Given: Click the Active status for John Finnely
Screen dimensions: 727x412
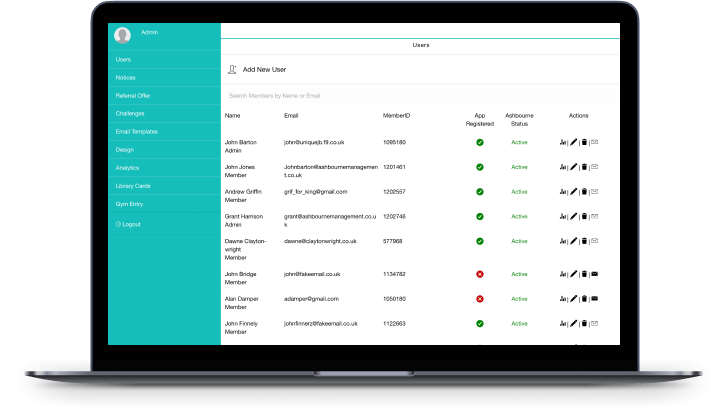Looking at the screenshot, I should click(x=519, y=323).
